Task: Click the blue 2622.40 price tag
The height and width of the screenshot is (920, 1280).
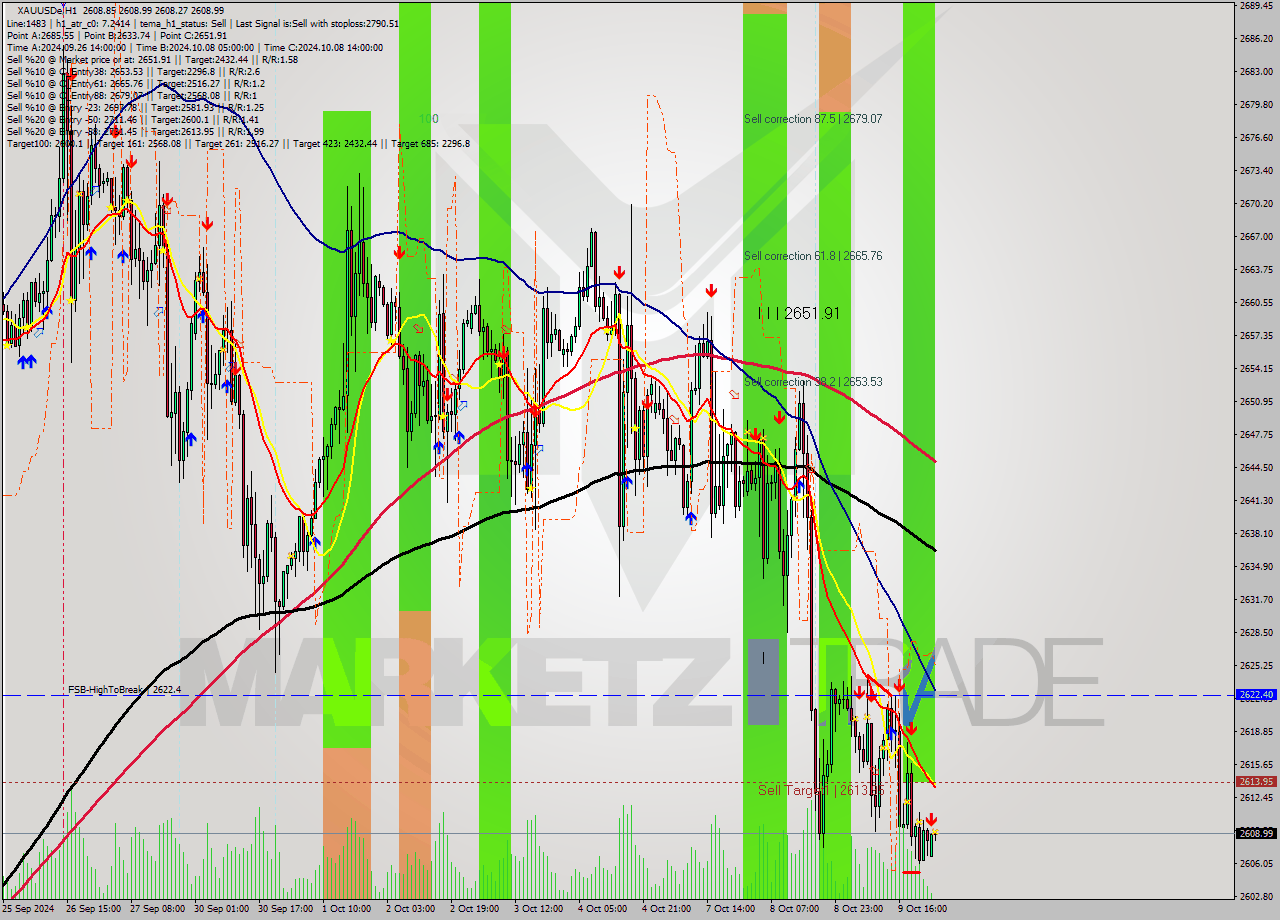Action: click(x=1256, y=694)
